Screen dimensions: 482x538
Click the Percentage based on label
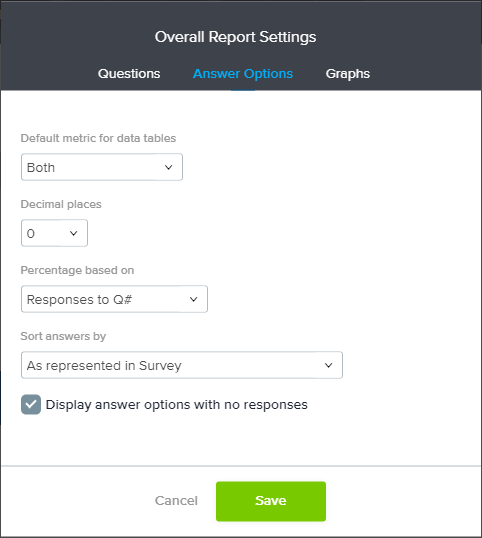tap(77, 270)
